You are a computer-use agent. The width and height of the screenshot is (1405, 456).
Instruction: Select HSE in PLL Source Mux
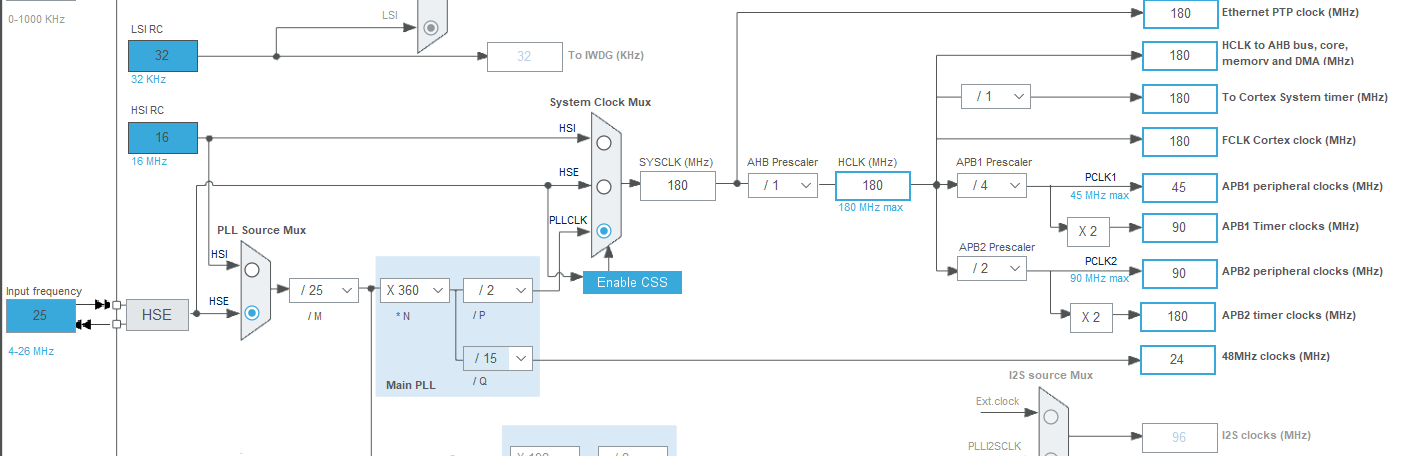coord(252,313)
